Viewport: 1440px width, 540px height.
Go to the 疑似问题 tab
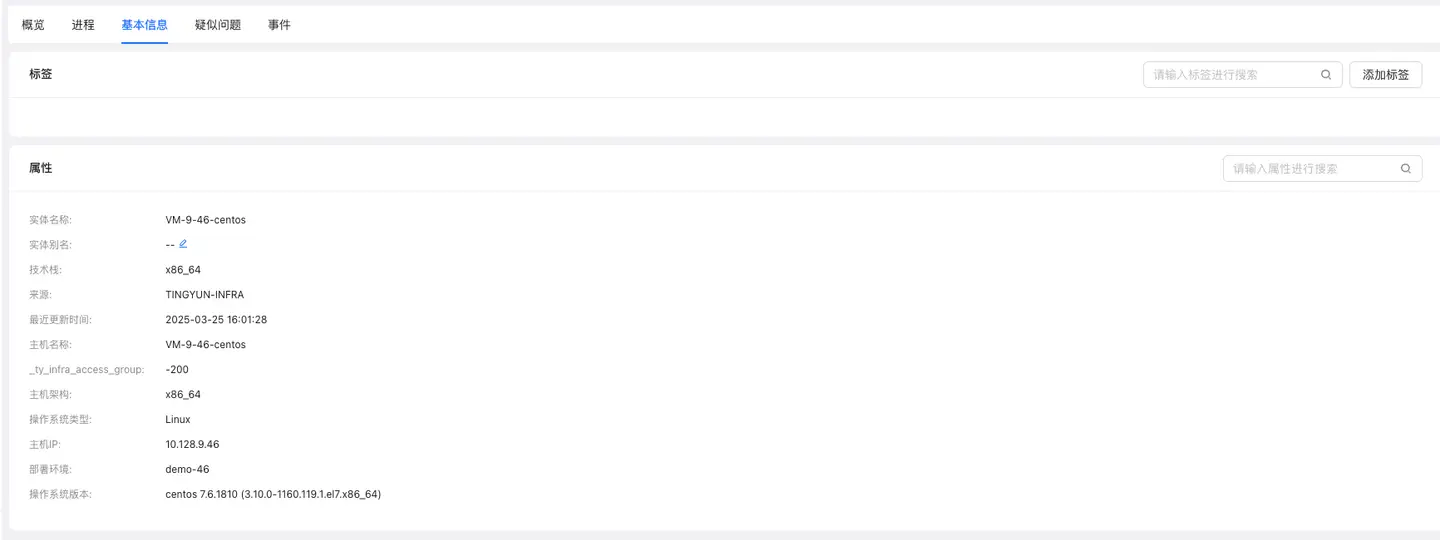pyautogui.click(x=218, y=25)
